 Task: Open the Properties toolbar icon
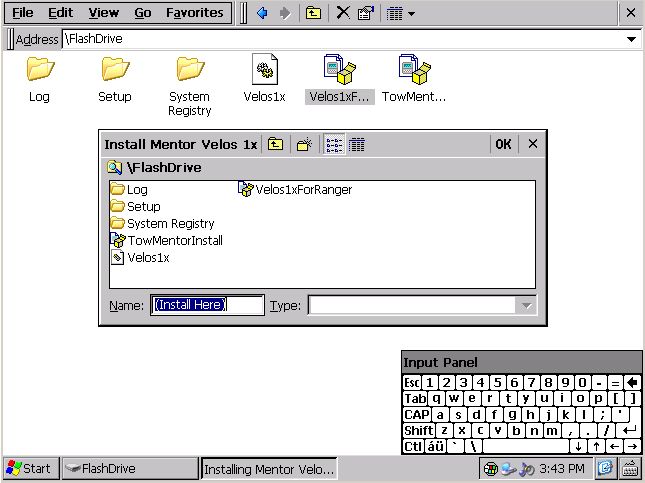[366, 13]
